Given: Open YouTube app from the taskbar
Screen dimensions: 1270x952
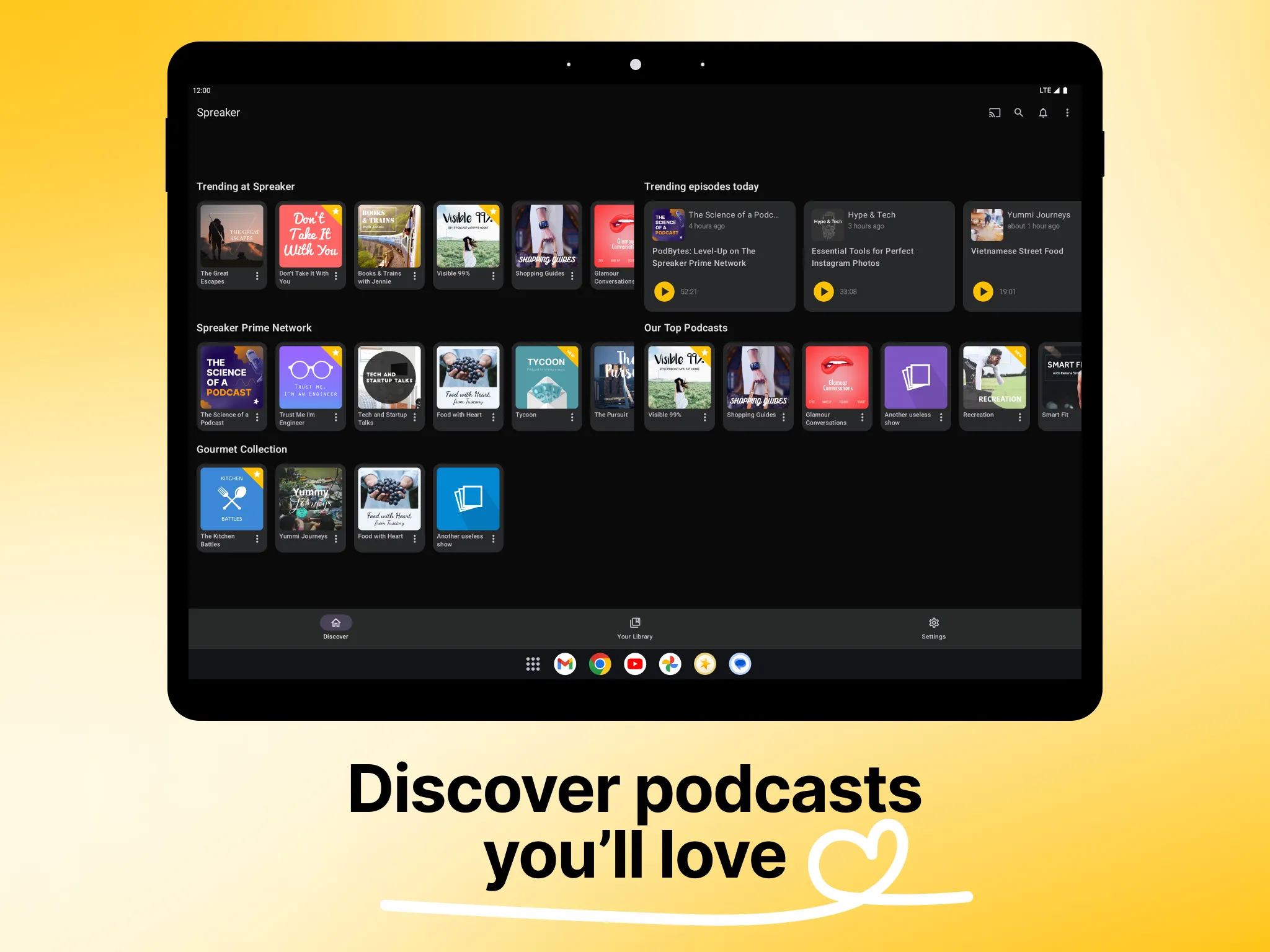Looking at the screenshot, I should pos(634,663).
